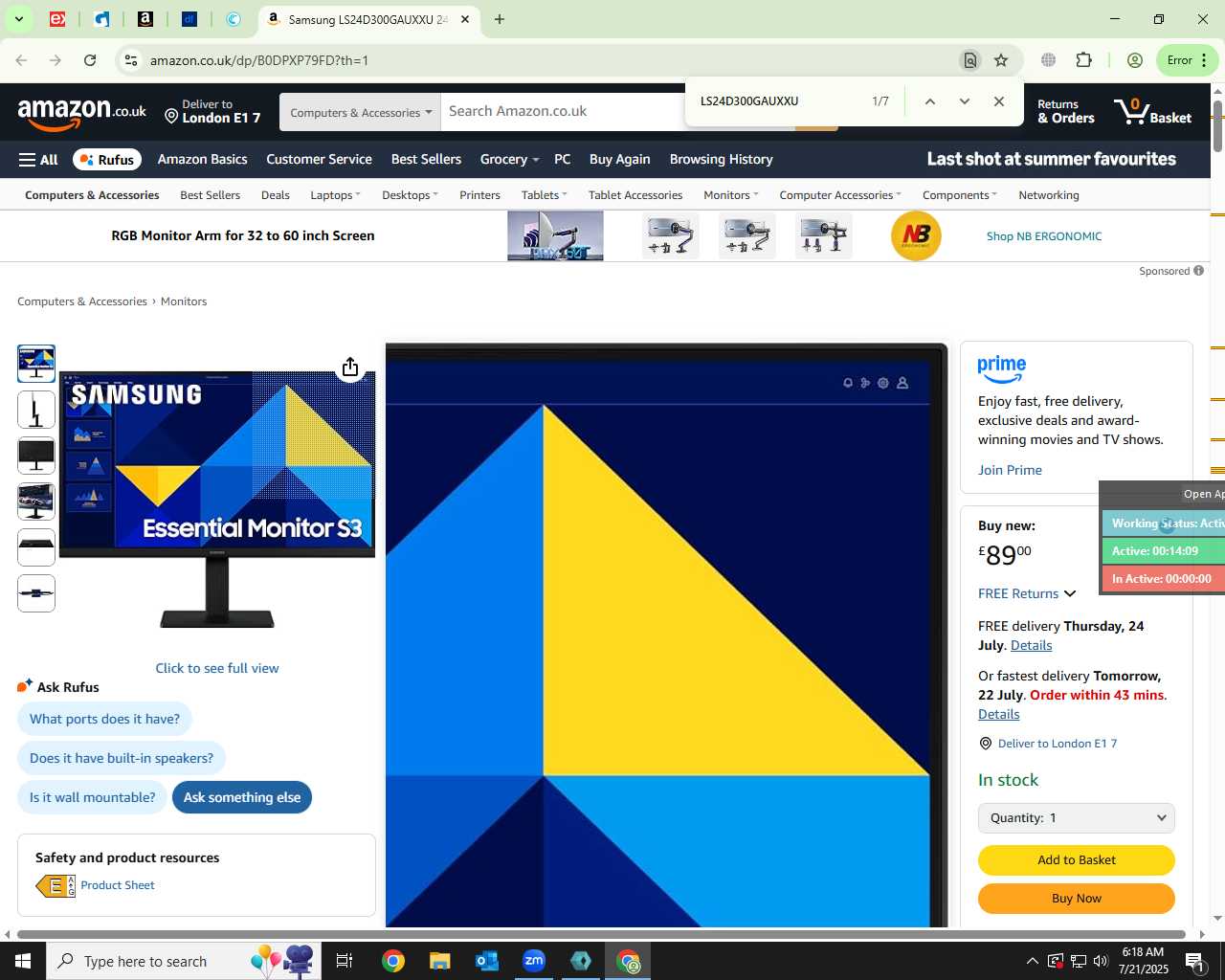Click Deliver to London E1 7 header
This screenshot has height=980, width=1225.
coord(212,112)
